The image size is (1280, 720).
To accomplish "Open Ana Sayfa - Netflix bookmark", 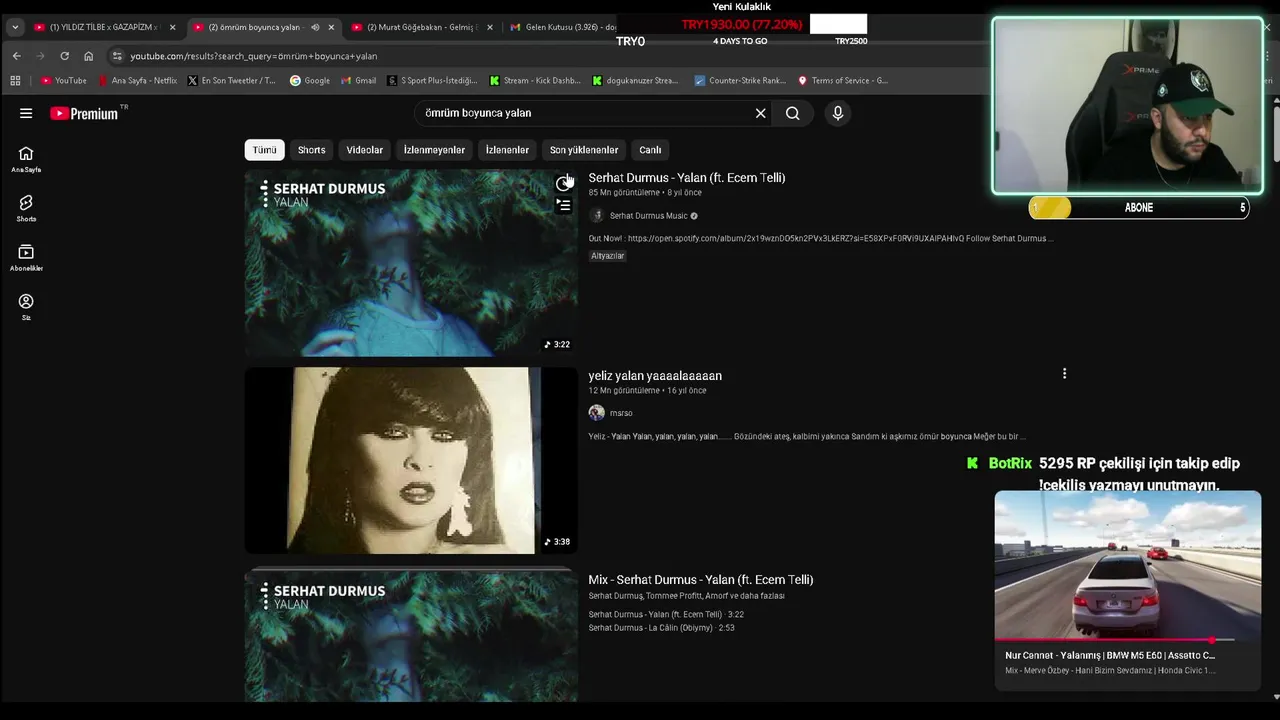I will coord(137,80).
